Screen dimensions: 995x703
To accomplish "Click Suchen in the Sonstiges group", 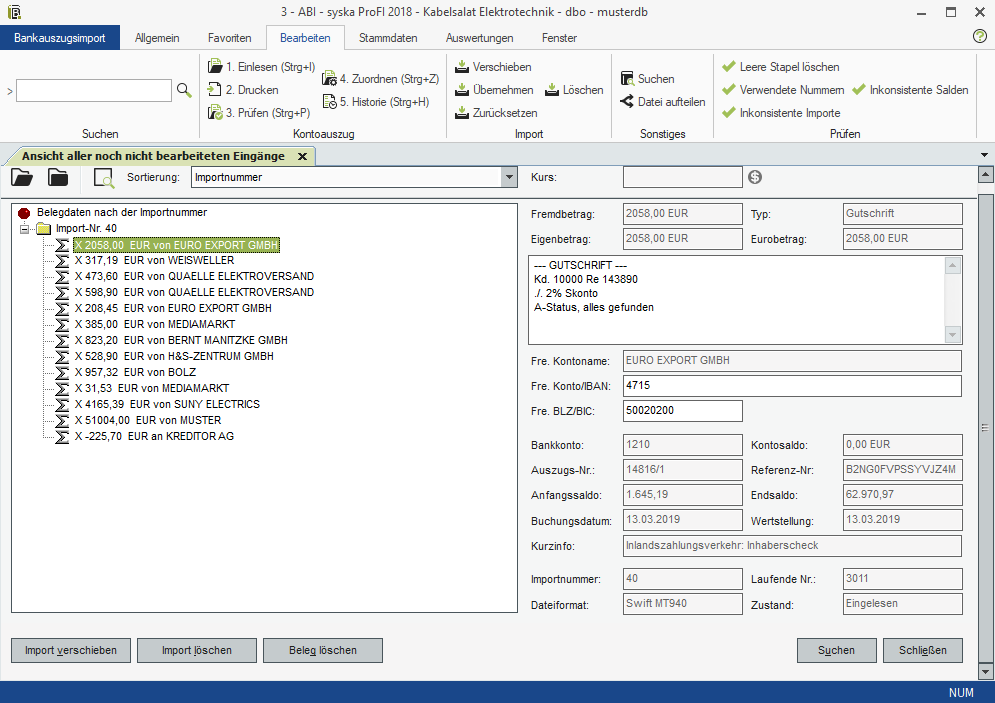I will coord(647,79).
